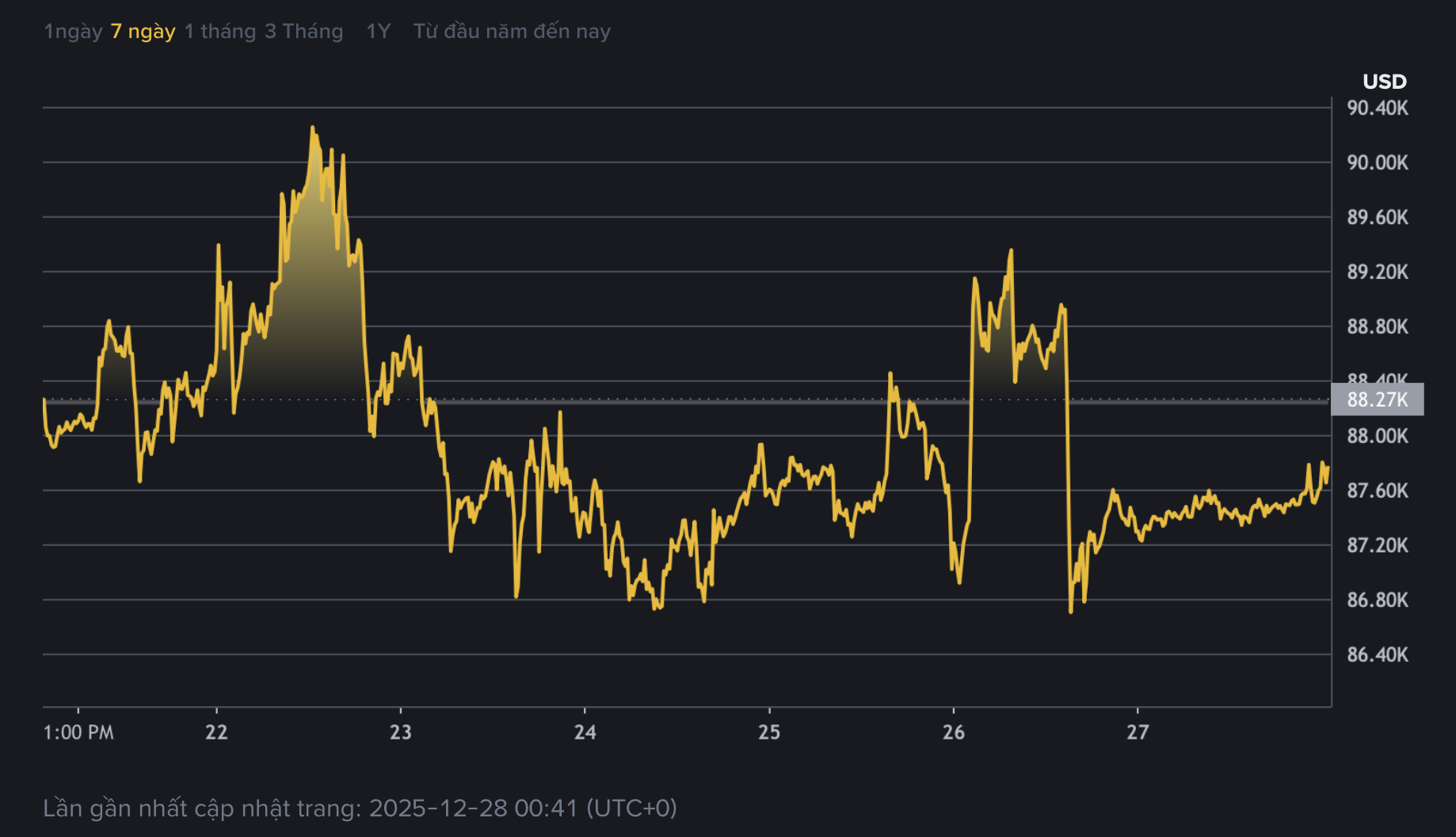Choose the "3 Tháng" time range

tap(303, 31)
